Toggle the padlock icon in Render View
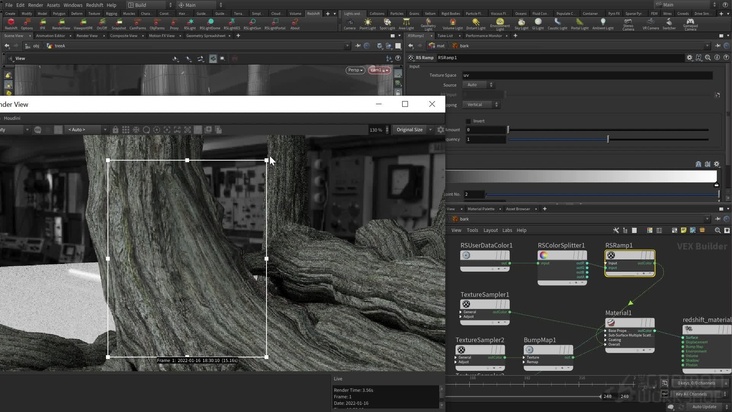Viewport: 732px width, 412px height. (x=115, y=130)
